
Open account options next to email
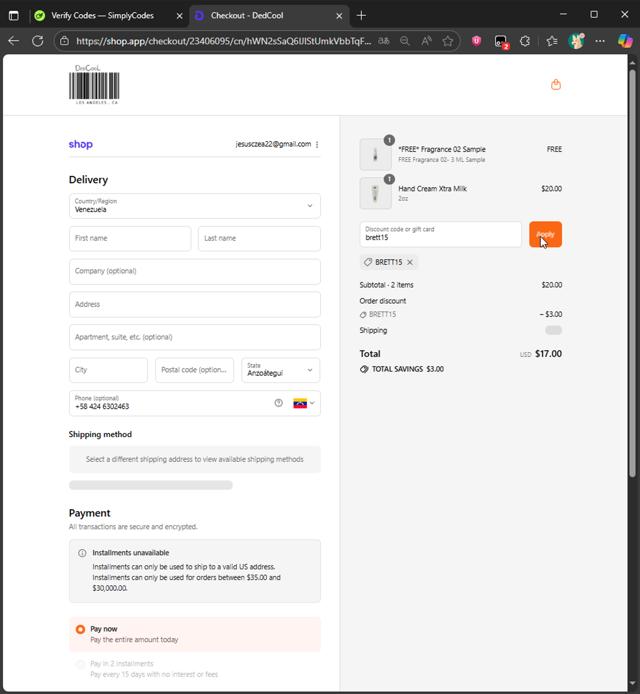317,144
